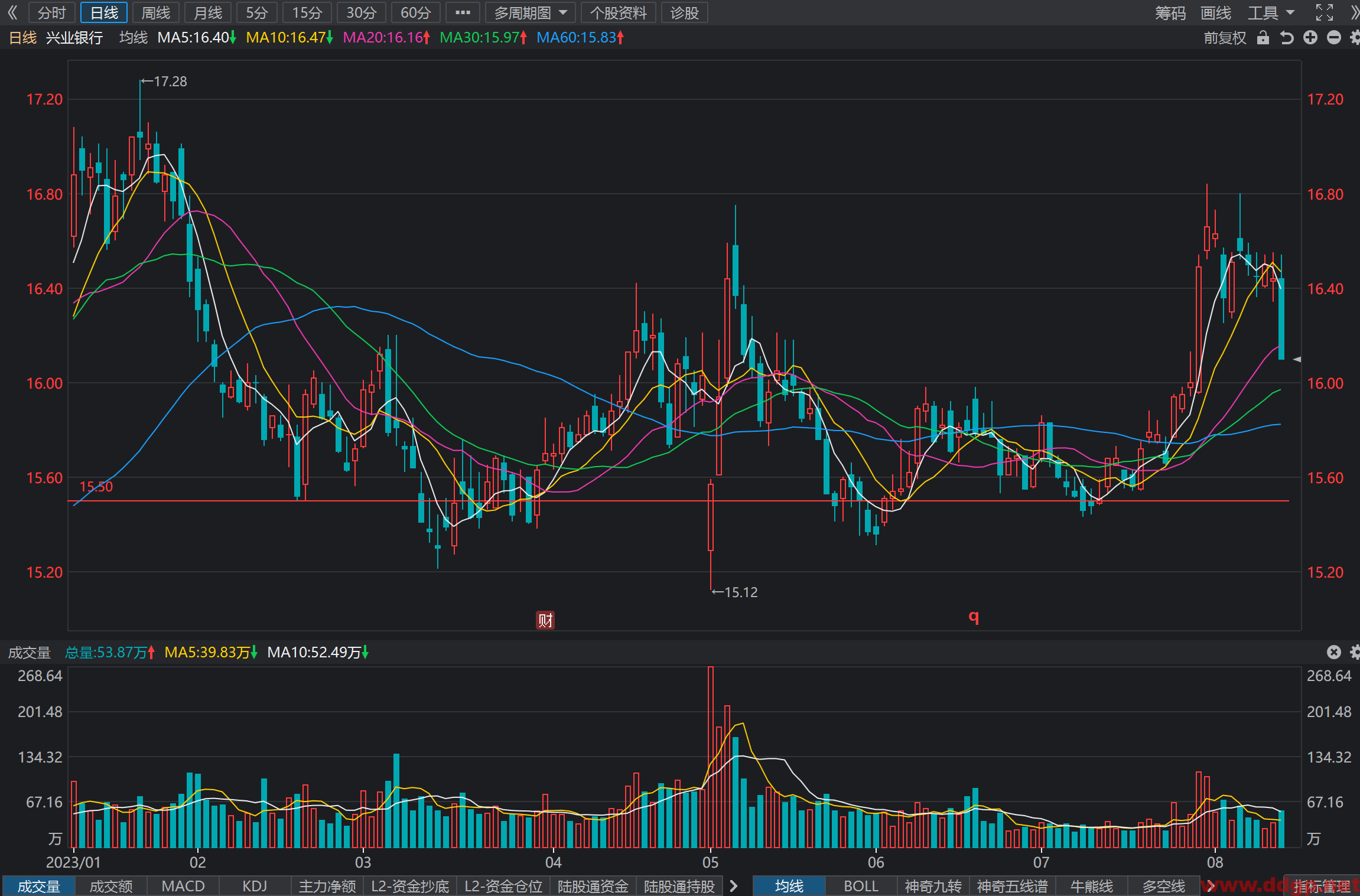
Task: Select 成交量 volume indicator tab
Action: point(38,886)
